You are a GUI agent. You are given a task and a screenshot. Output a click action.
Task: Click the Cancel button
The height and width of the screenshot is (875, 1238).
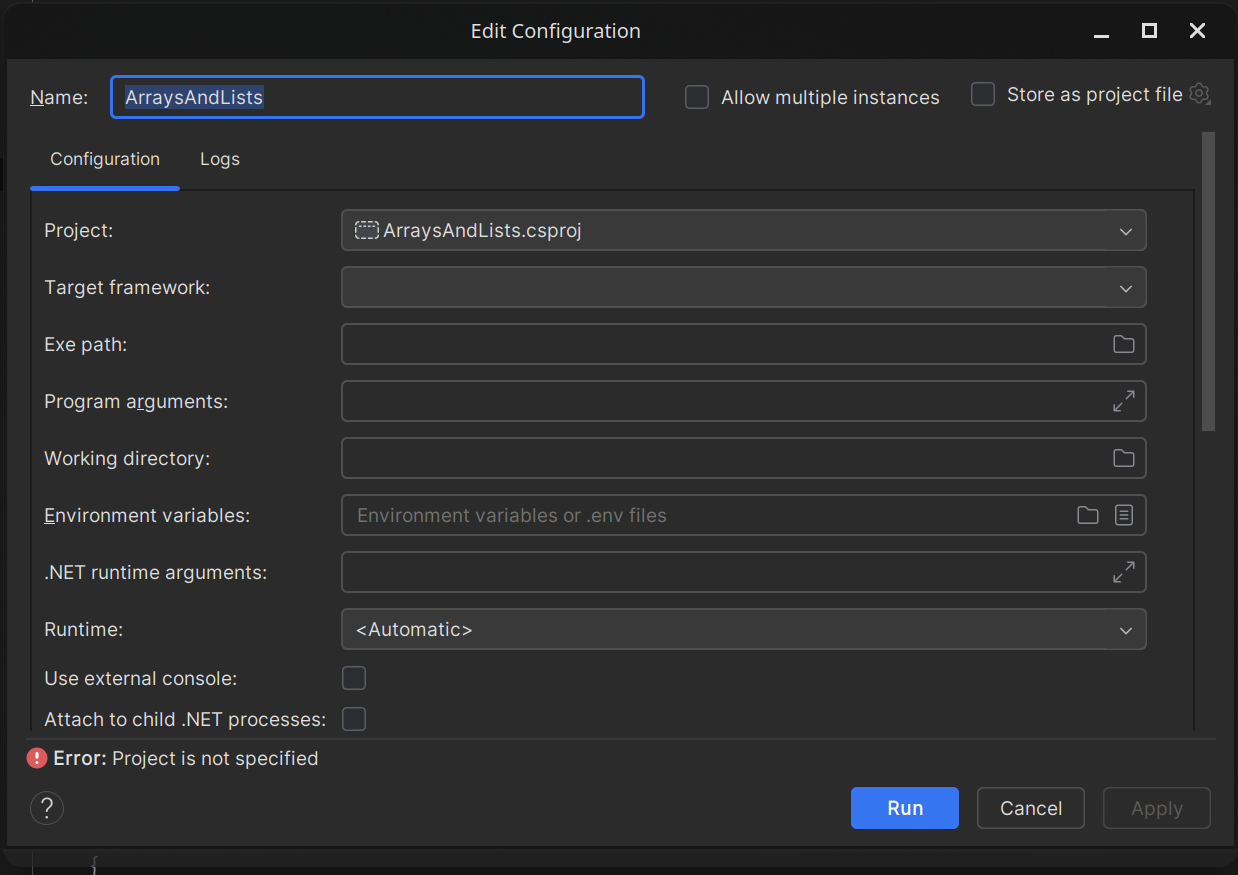[x=1030, y=808]
